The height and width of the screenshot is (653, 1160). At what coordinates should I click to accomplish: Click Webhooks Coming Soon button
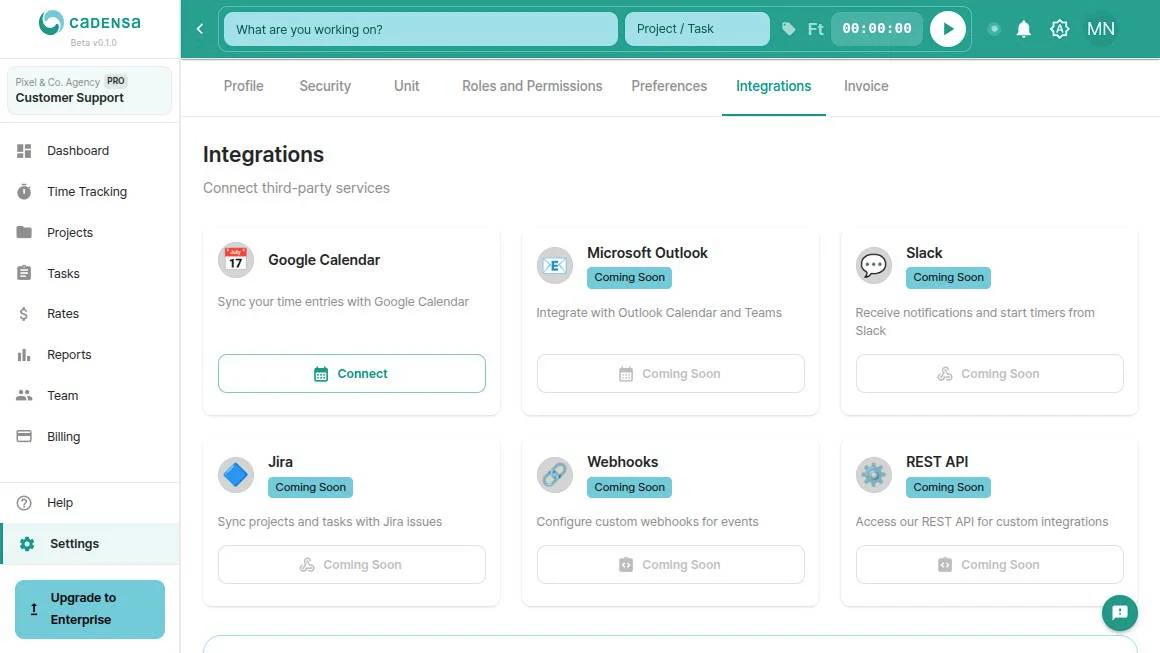tap(670, 564)
